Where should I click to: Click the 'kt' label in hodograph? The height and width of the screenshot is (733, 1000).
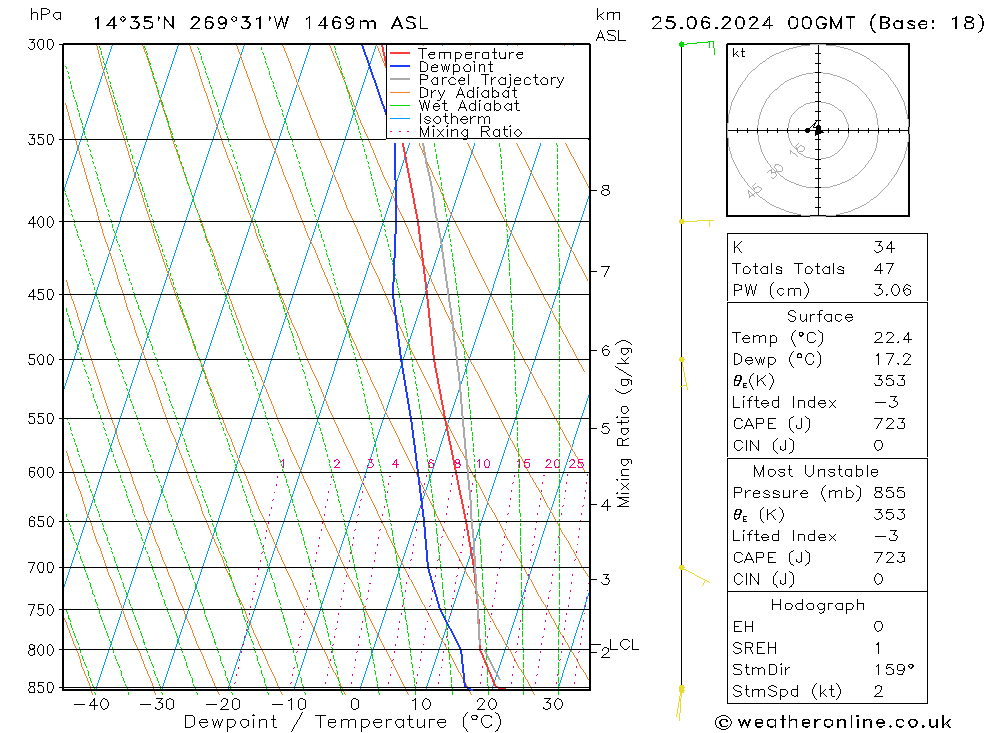point(739,53)
